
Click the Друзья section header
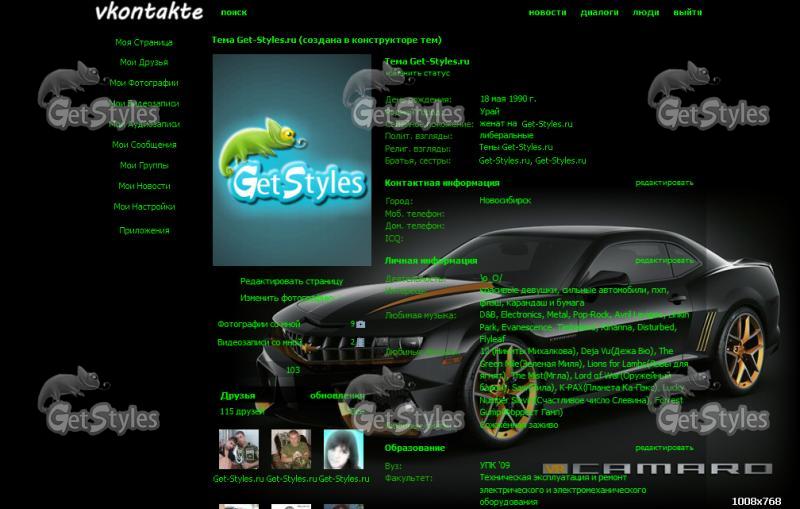pos(238,396)
